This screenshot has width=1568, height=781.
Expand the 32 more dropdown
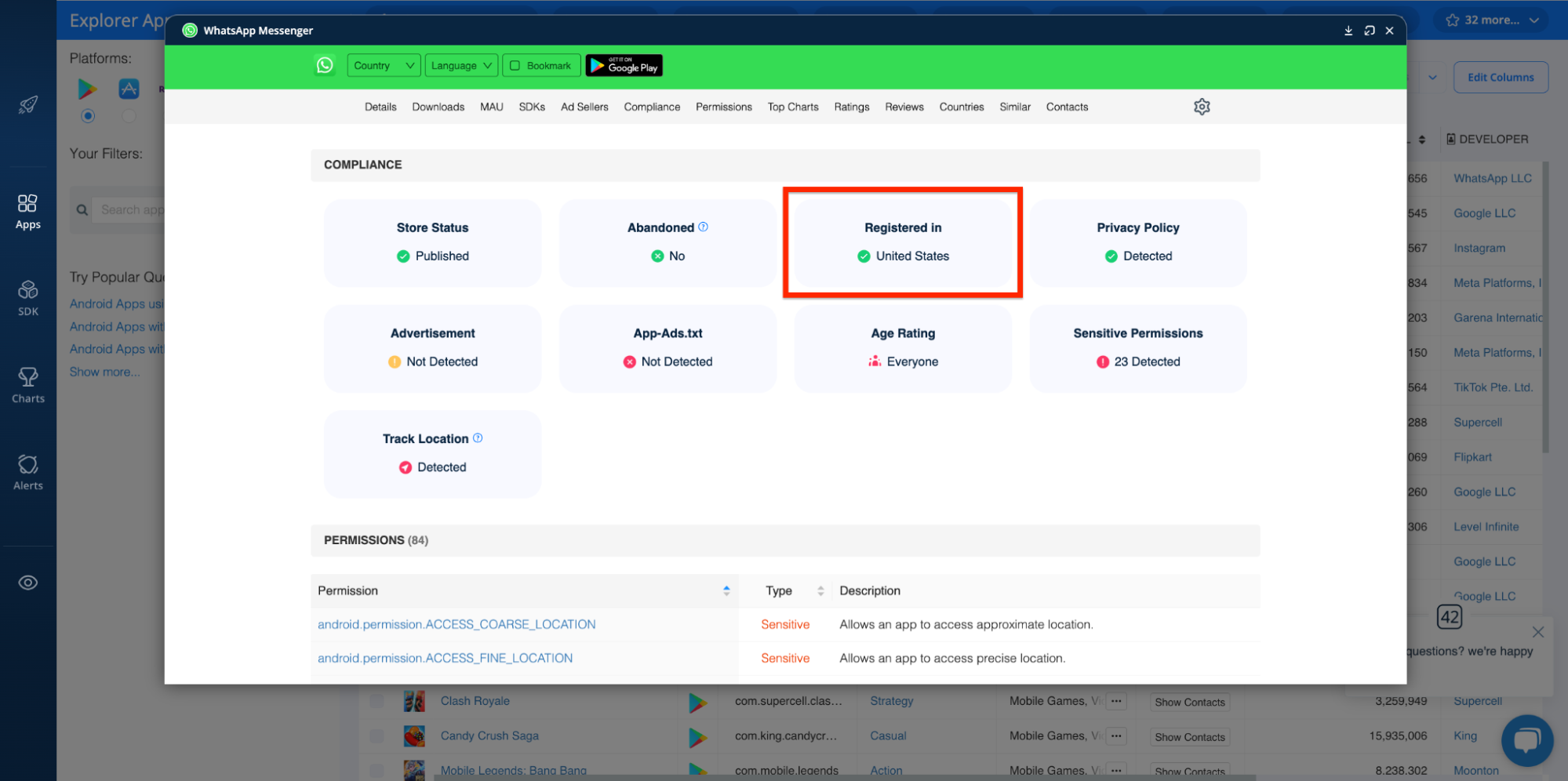1493,20
